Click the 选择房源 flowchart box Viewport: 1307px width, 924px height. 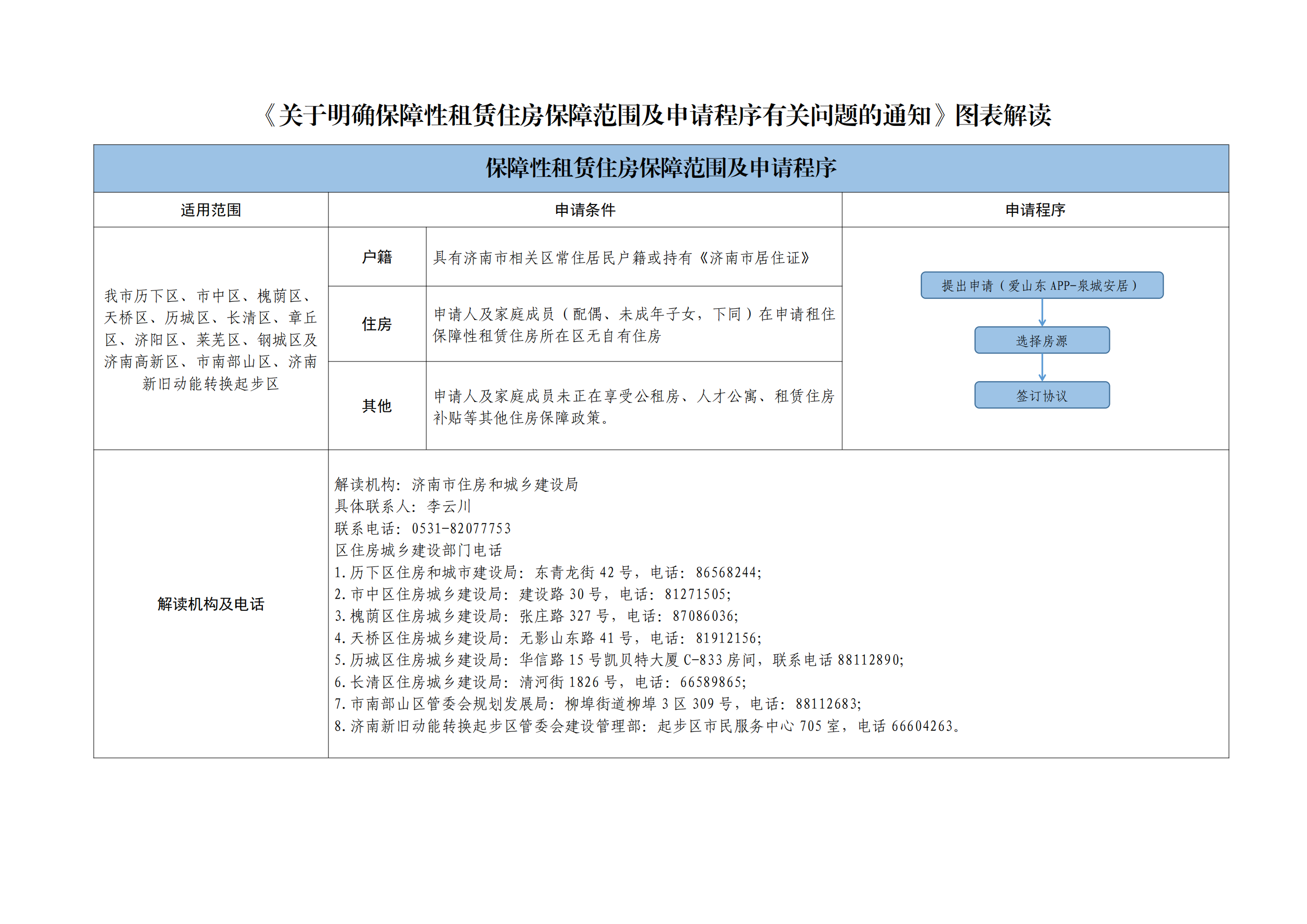click(1042, 340)
